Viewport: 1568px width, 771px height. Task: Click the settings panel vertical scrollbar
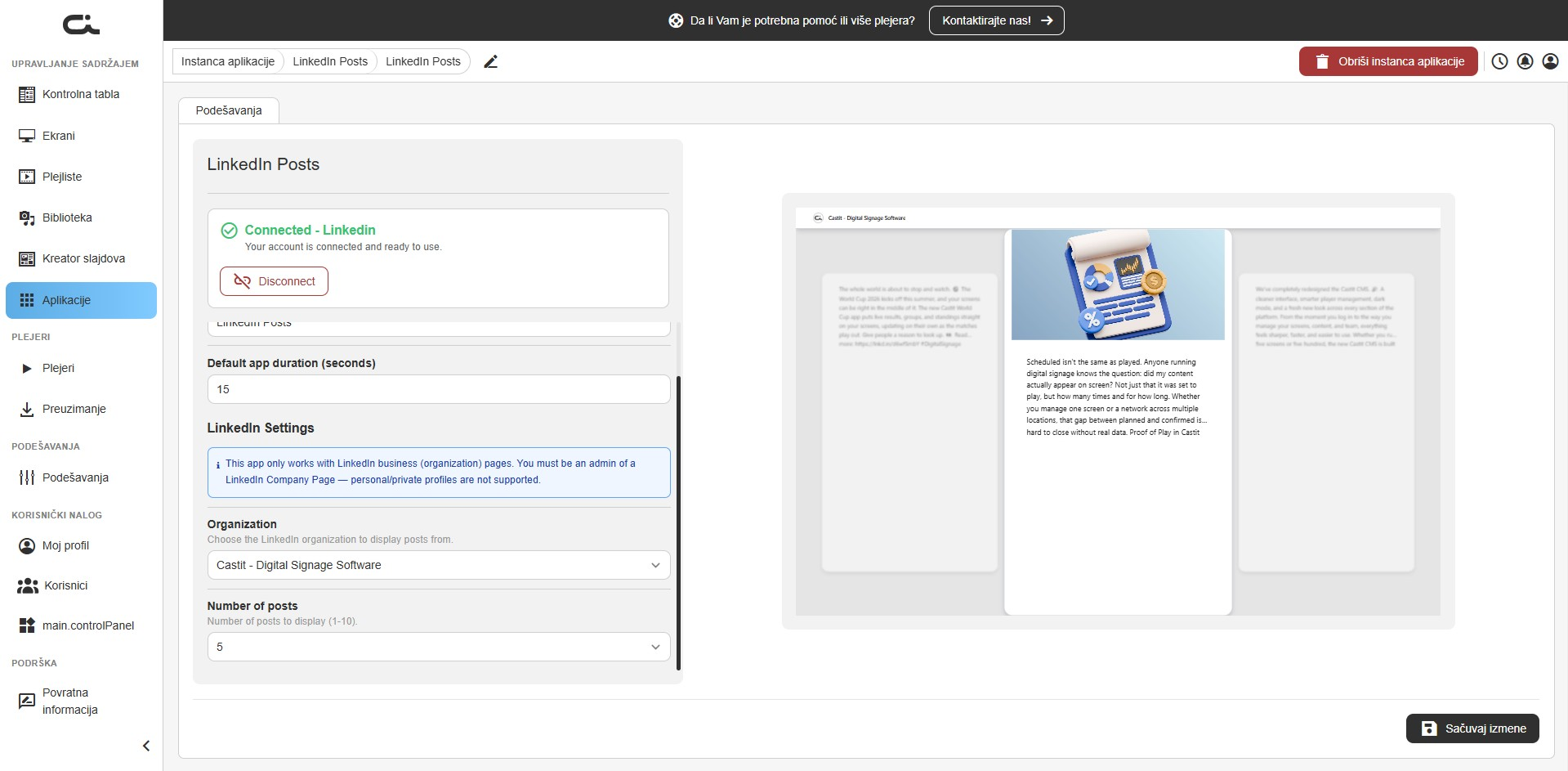click(678, 522)
